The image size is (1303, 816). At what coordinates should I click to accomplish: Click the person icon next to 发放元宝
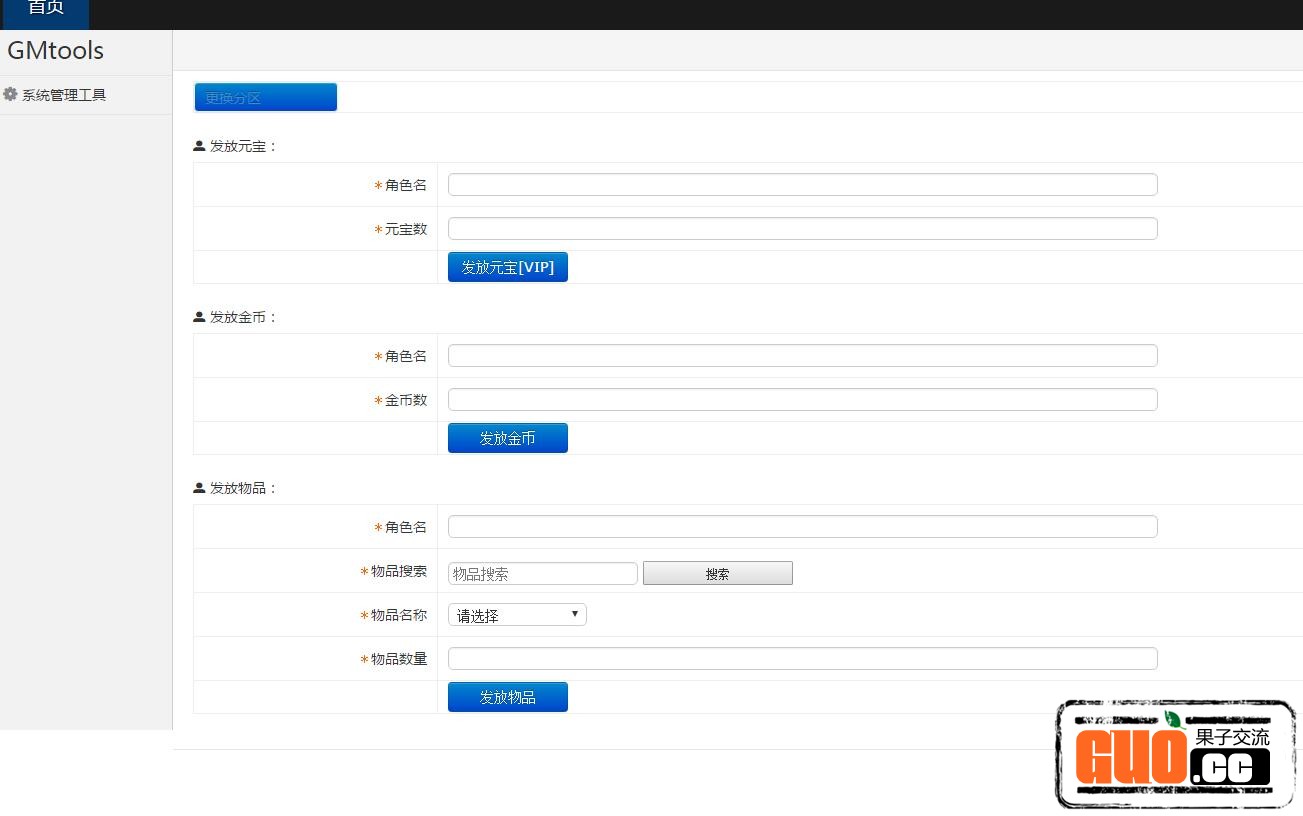pyautogui.click(x=199, y=146)
